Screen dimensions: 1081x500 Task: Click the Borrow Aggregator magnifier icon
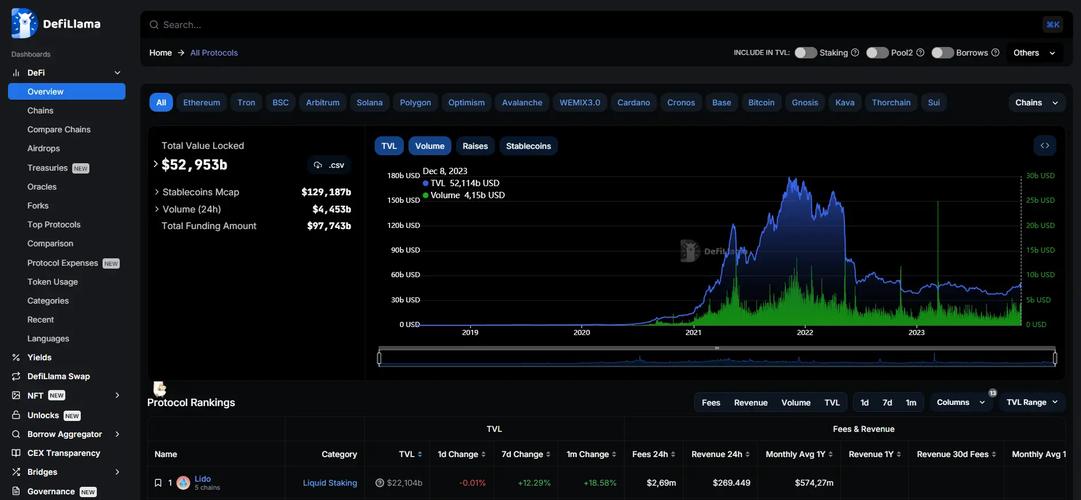click(x=16, y=434)
